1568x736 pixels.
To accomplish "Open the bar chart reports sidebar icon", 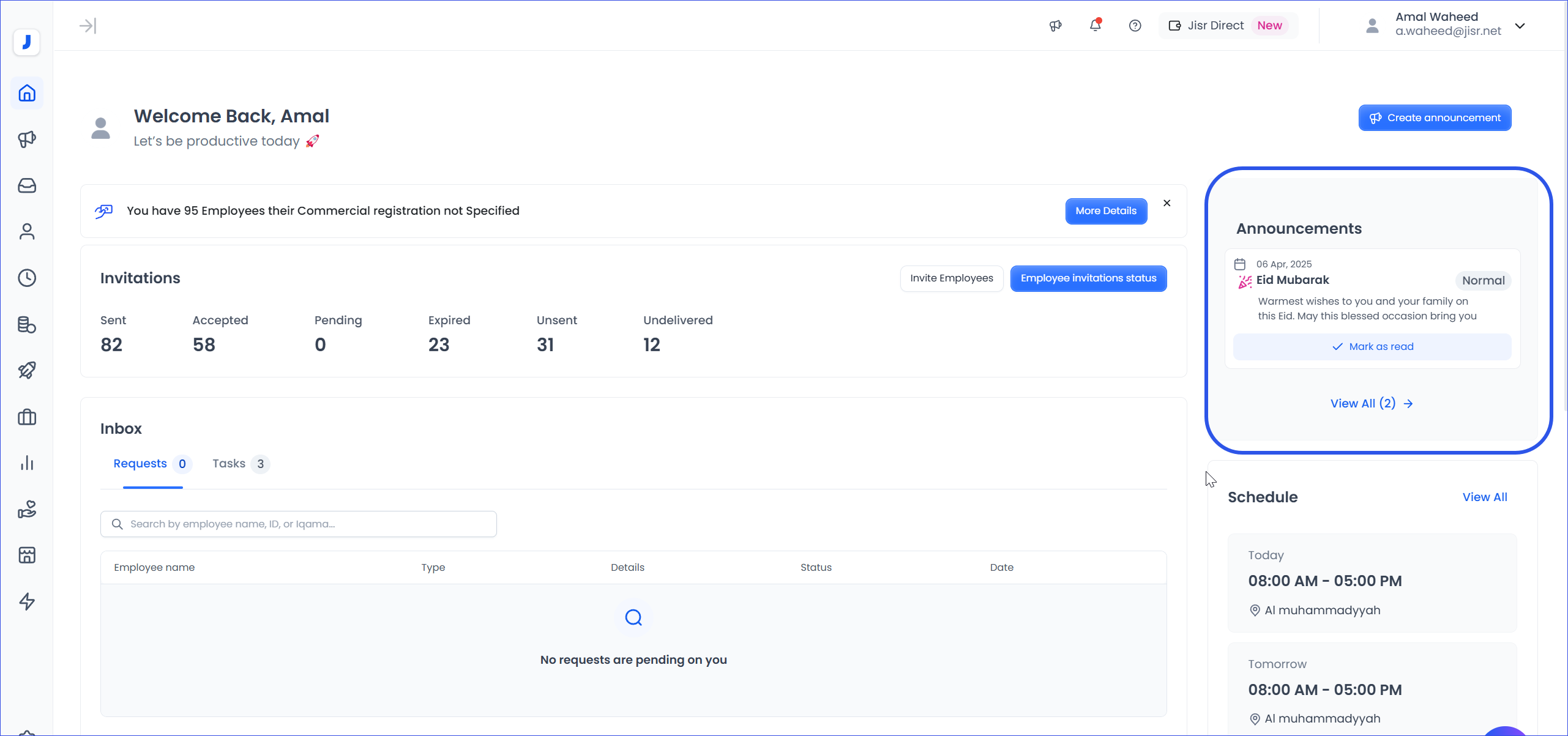I will (27, 463).
